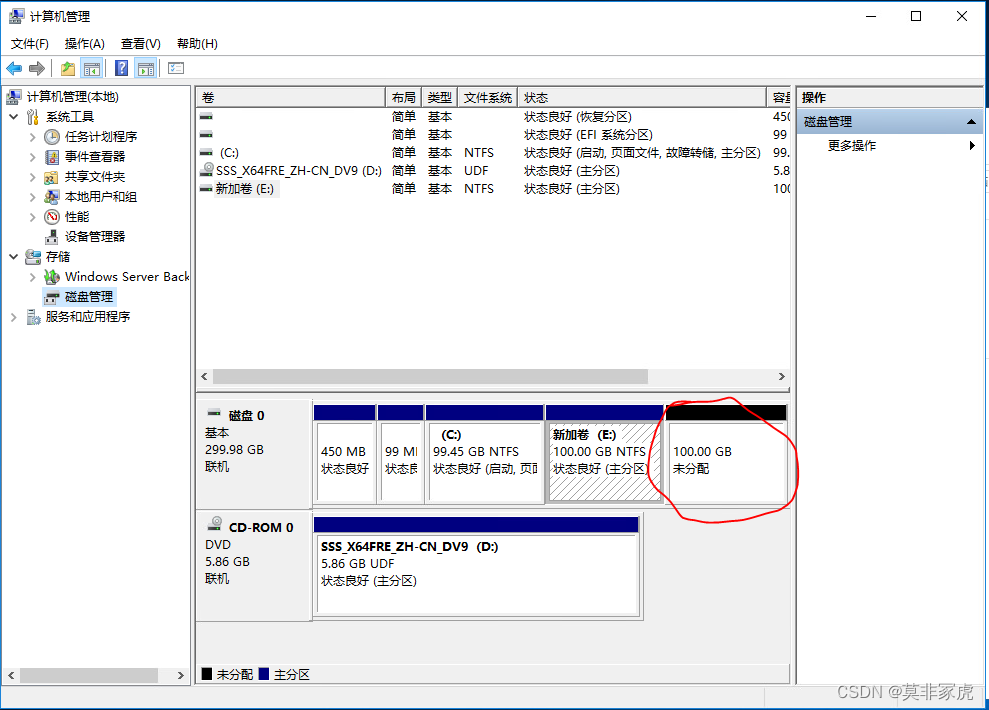Select the SSS_X64FRE_ZH-CN_DV9 (D:) volume row
This screenshot has width=989, height=710.
click(493, 171)
